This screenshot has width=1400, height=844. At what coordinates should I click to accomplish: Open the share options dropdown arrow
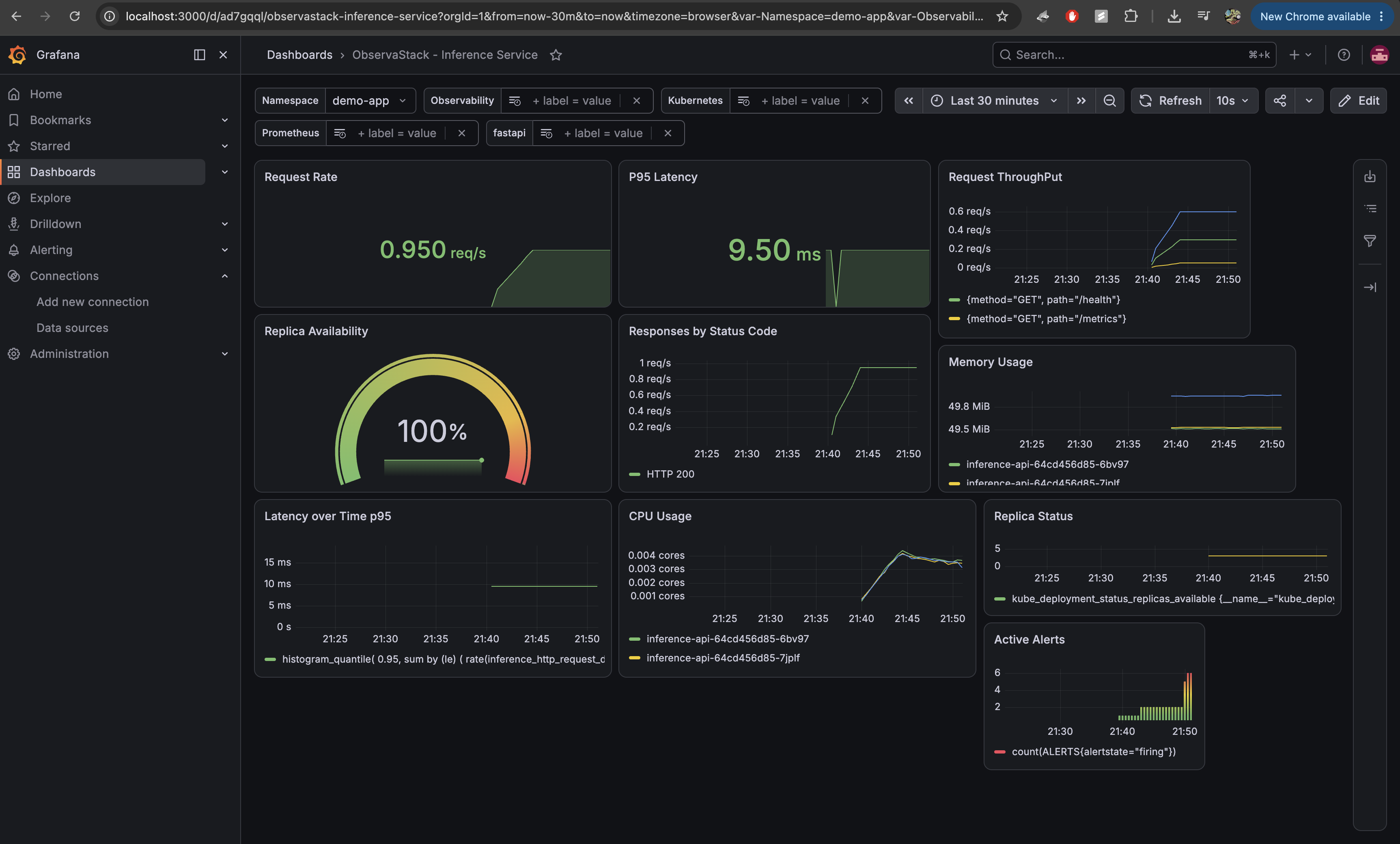point(1309,101)
